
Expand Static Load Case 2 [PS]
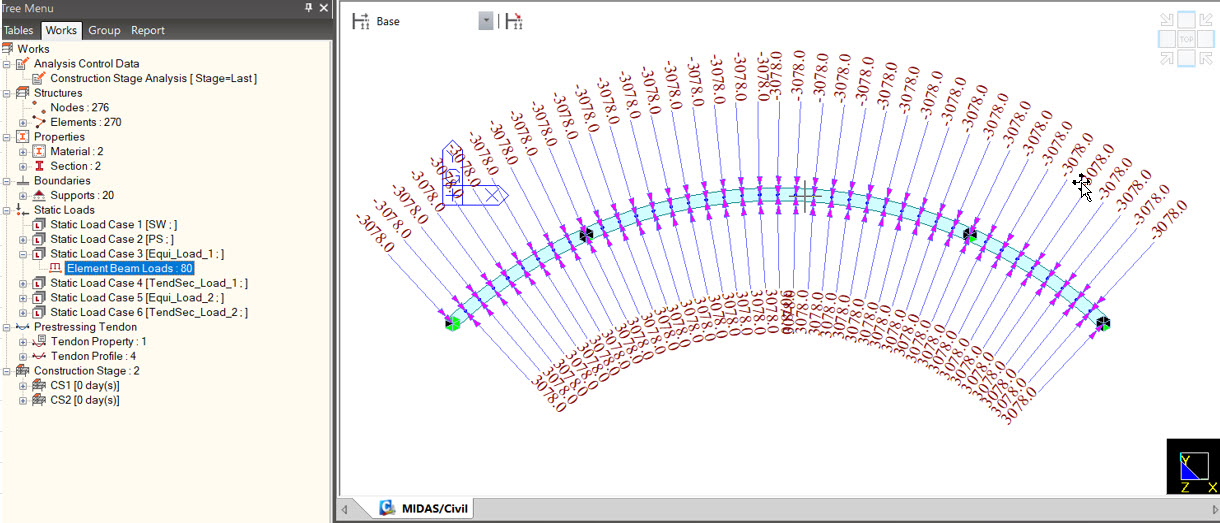tap(23, 239)
